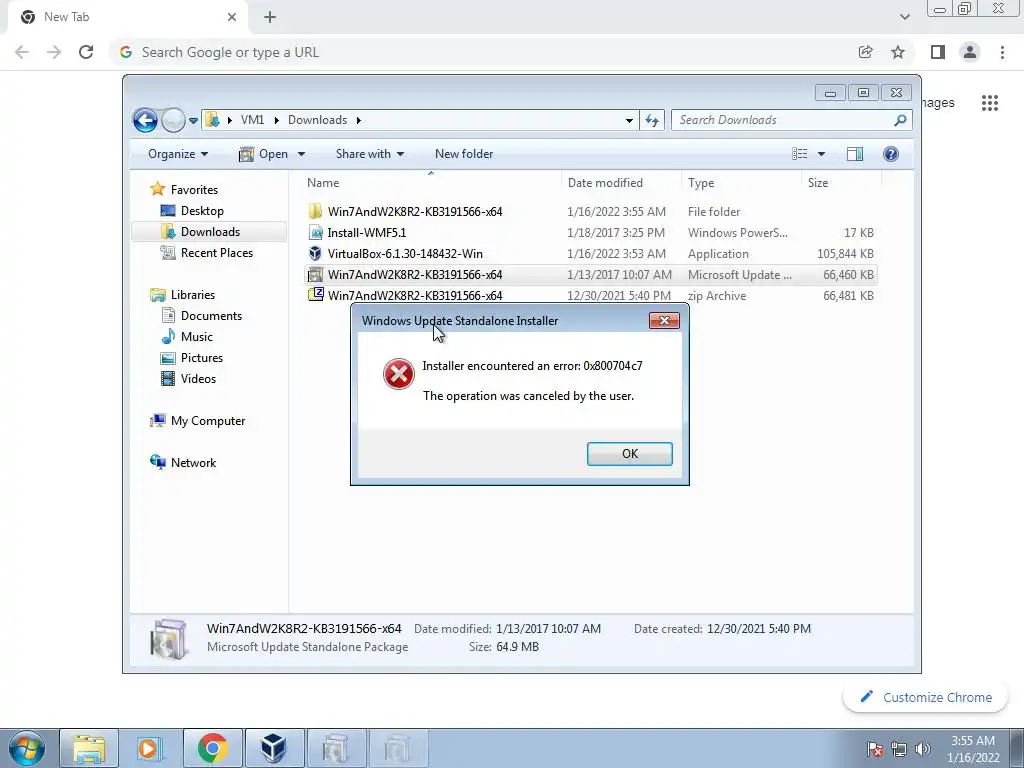The image size is (1024, 768).
Task: Close the Windows Update Standalone Installer dialog
Action: coord(664,321)
